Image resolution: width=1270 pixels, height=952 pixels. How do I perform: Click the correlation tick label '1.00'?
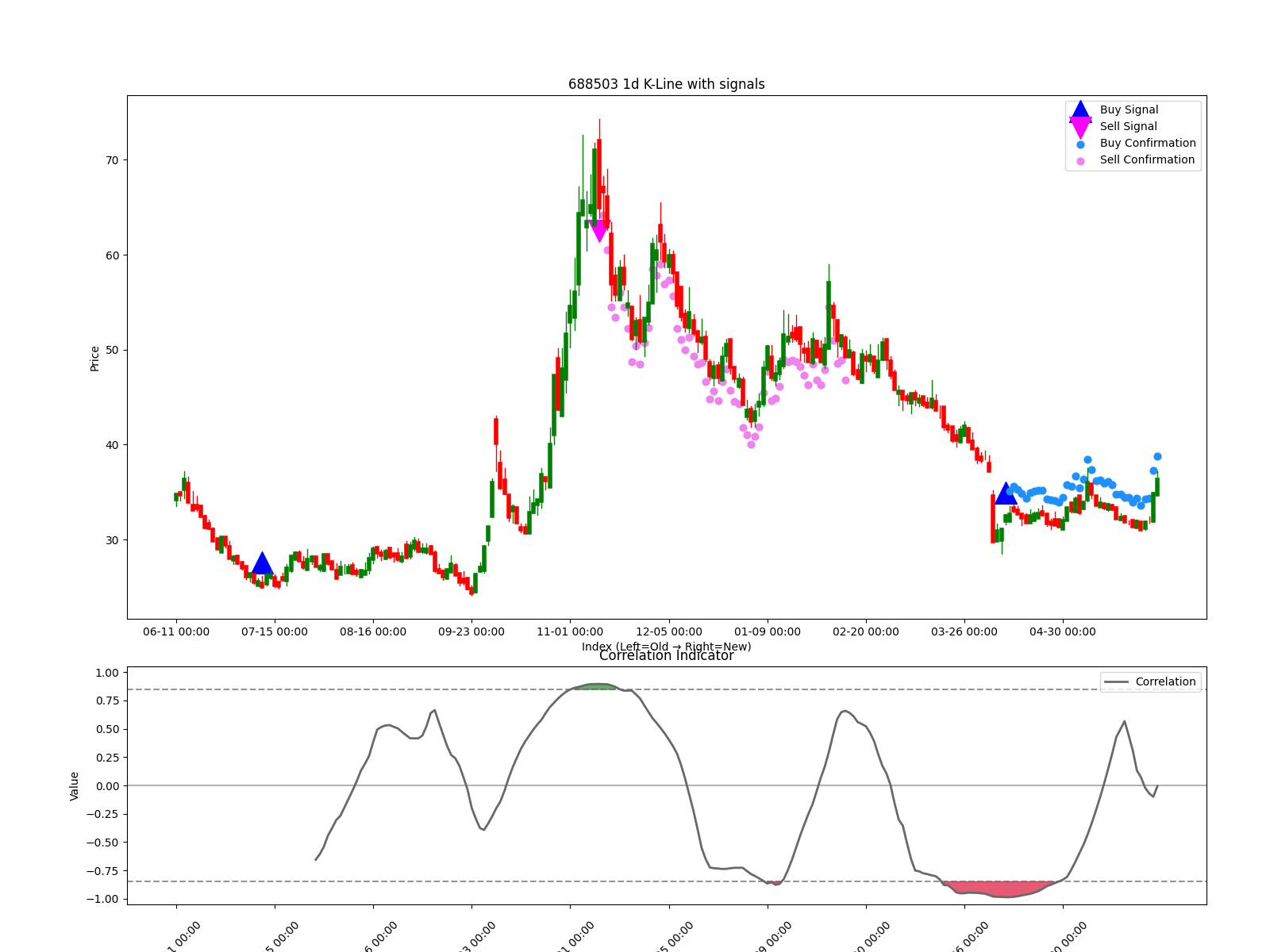pyautogui.click(x=107, y=673)
